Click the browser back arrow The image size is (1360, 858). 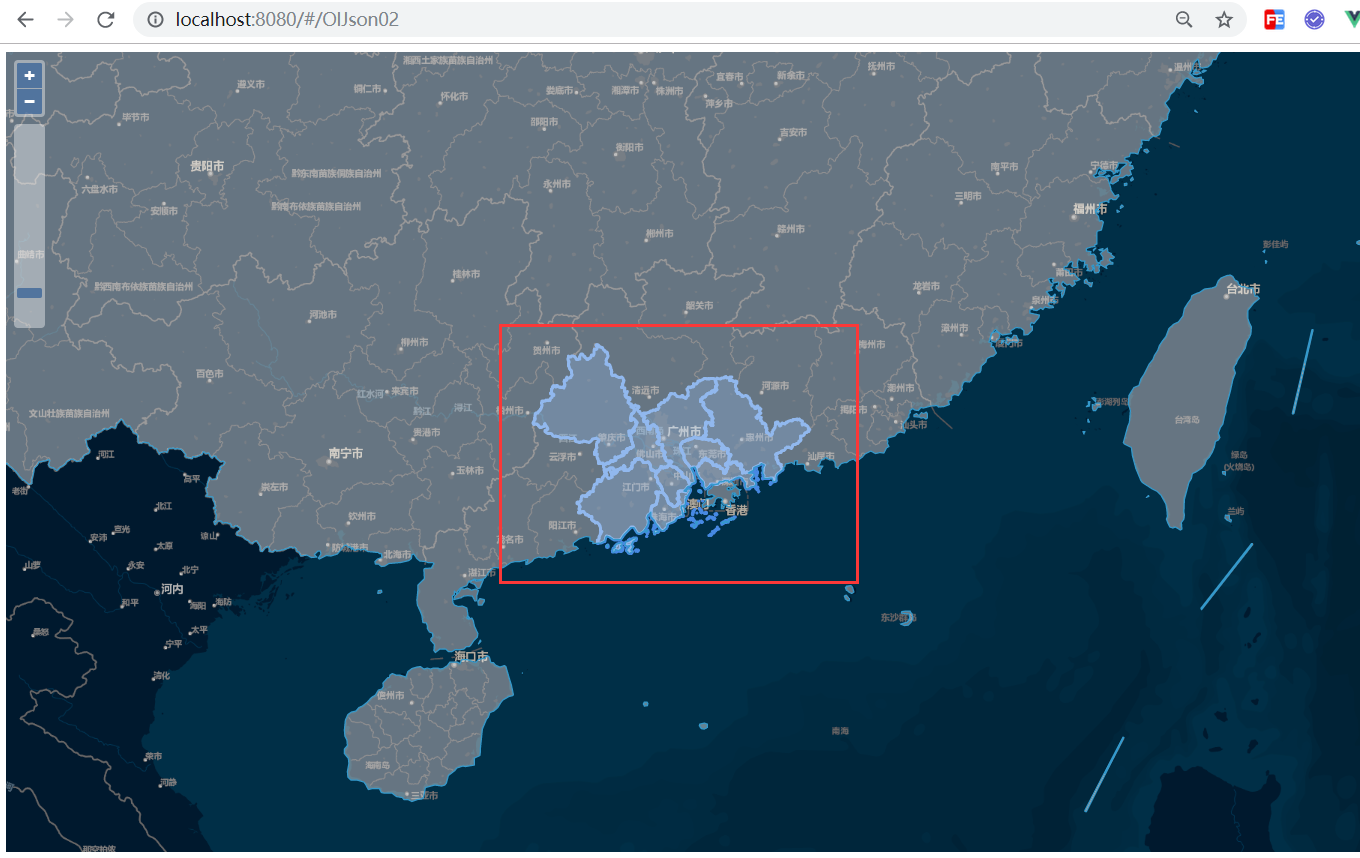(x=24, y=19)
